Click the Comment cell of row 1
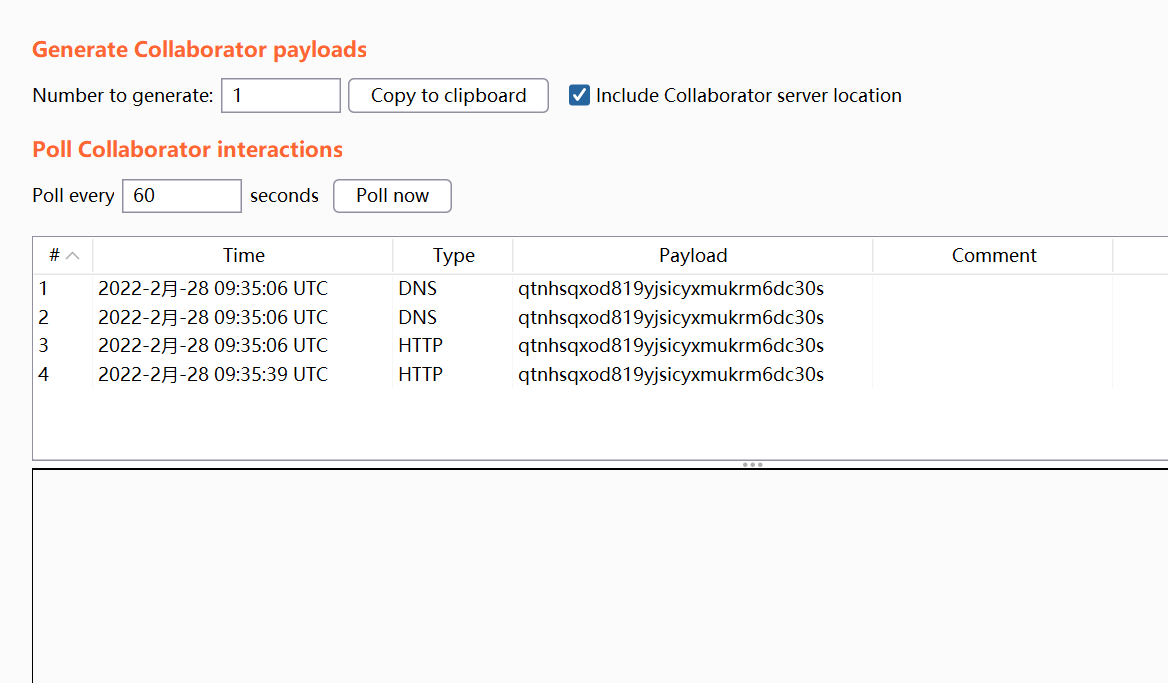The image size is (1168, 683). [x=993, y=288]
